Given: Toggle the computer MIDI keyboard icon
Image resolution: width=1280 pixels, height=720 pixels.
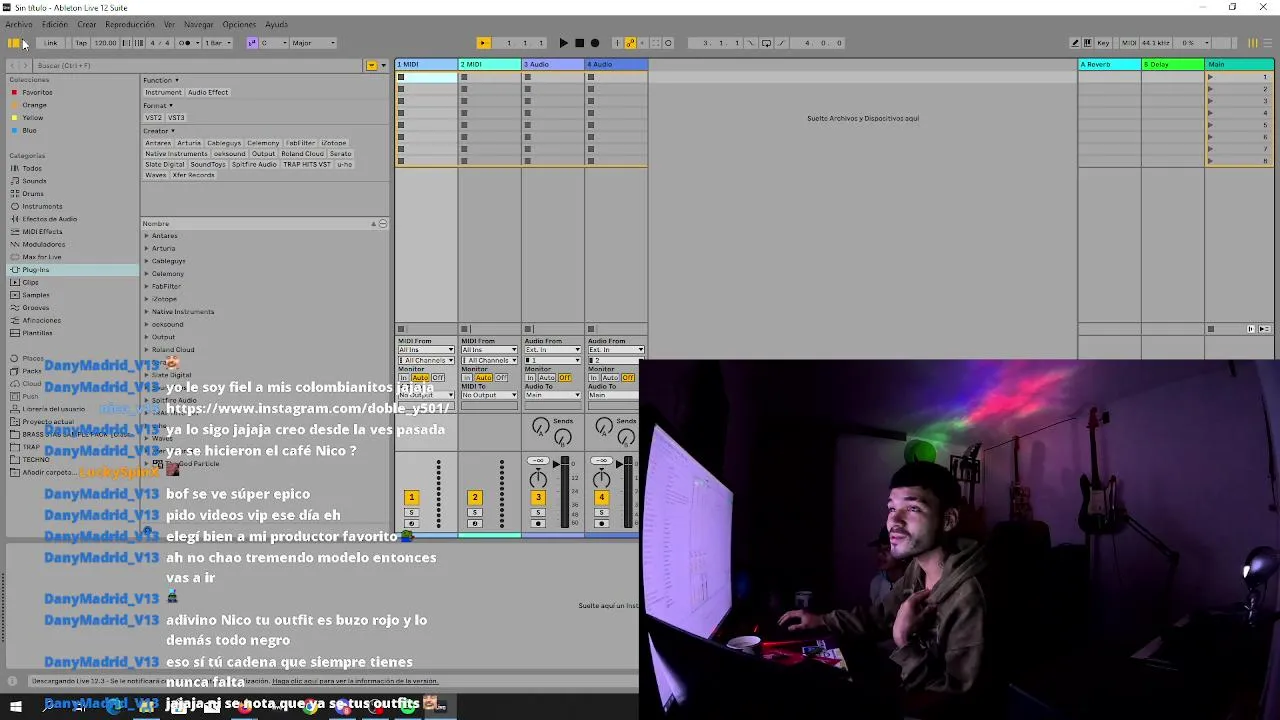Looking at the screenshot, I should coord(1089,43).
